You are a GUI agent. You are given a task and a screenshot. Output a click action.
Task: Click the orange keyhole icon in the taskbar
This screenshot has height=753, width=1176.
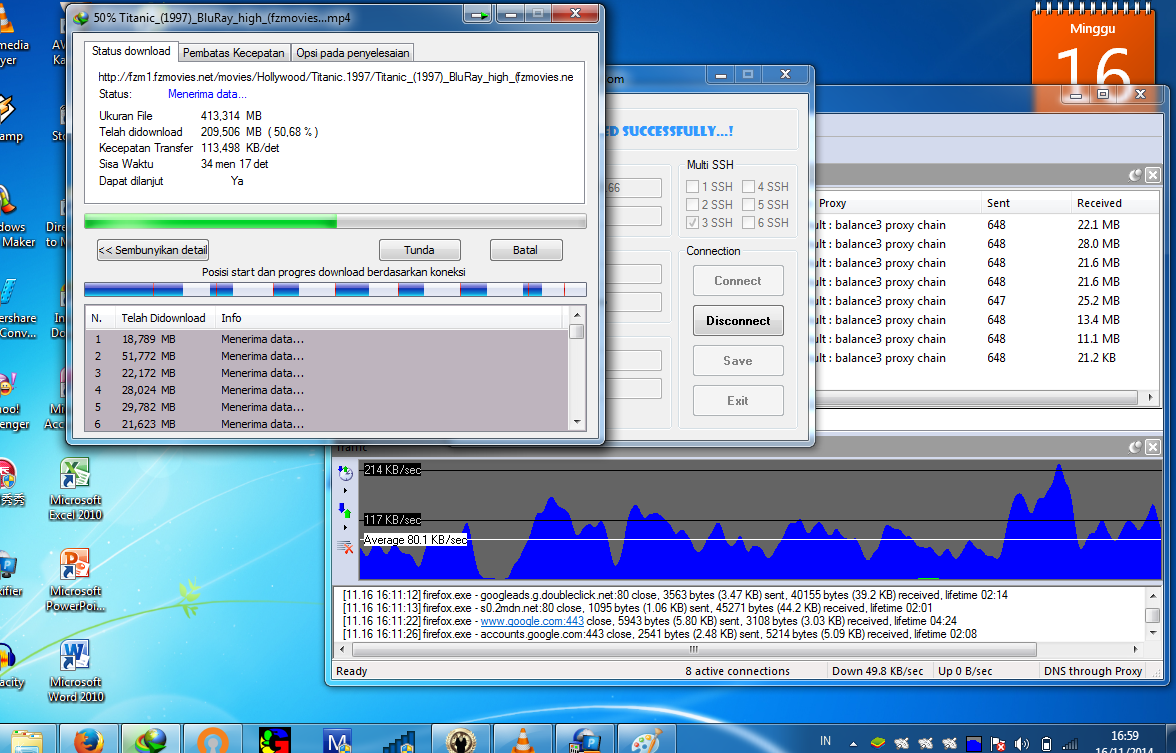[x=213, y=741]
